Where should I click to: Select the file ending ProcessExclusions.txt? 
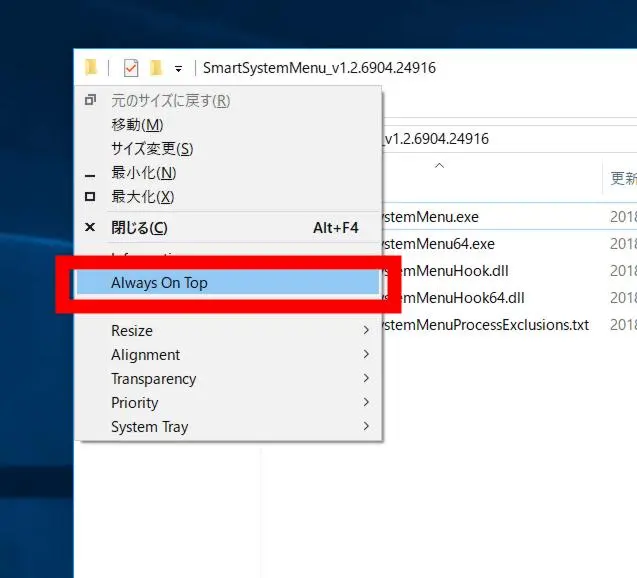(x=485, y=325)
